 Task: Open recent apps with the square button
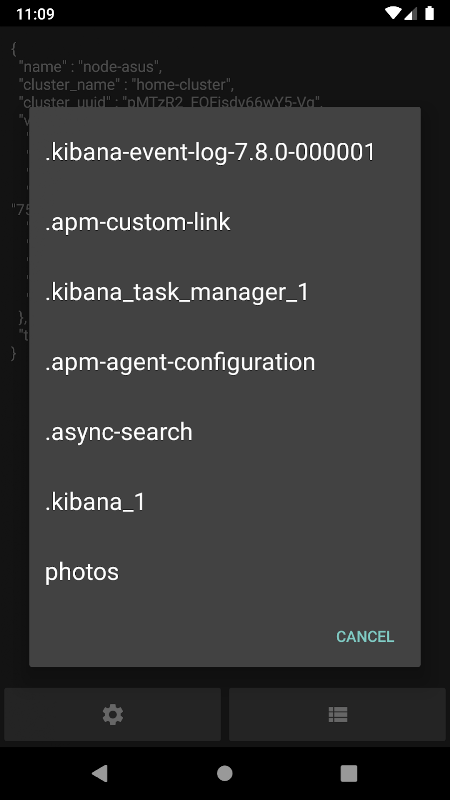349,773
